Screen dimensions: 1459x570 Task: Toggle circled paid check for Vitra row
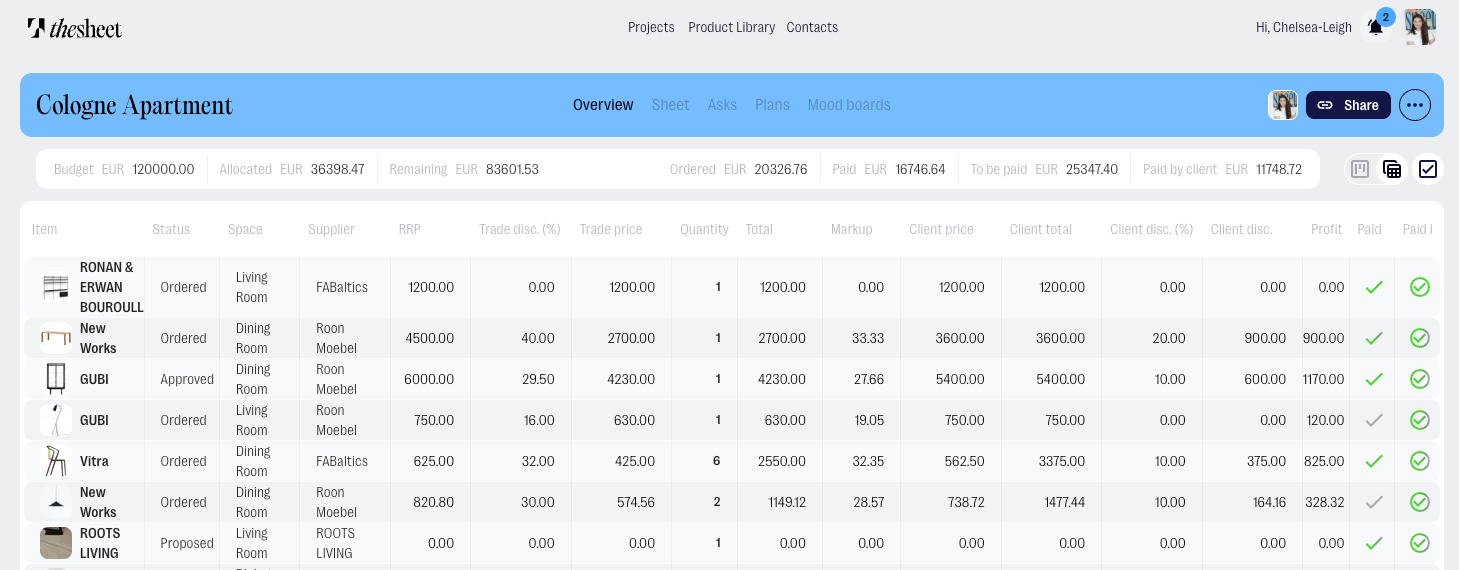click(x=1419, y=461)
